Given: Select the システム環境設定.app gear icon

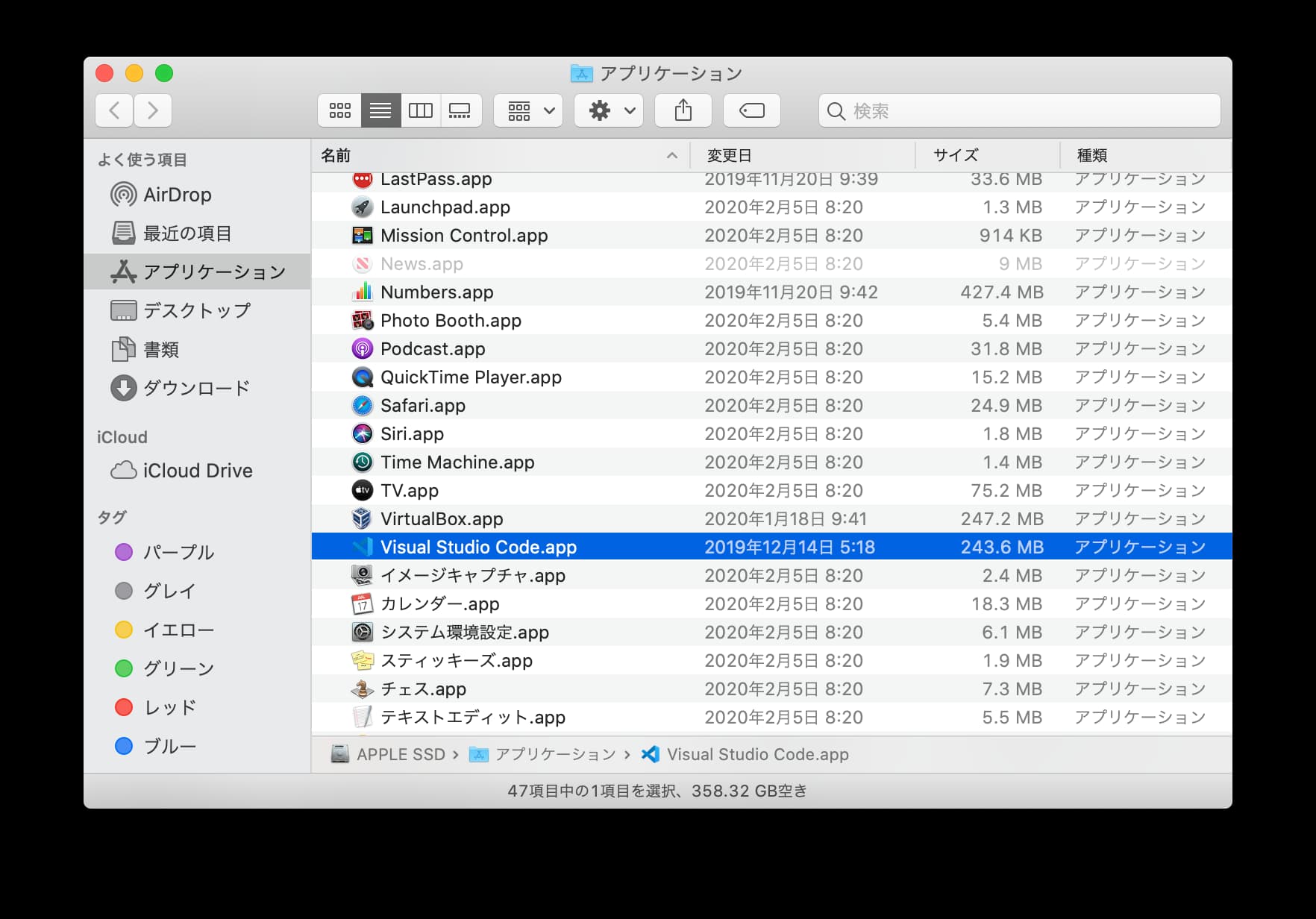Looking at the screenshot, I should 362,633.
